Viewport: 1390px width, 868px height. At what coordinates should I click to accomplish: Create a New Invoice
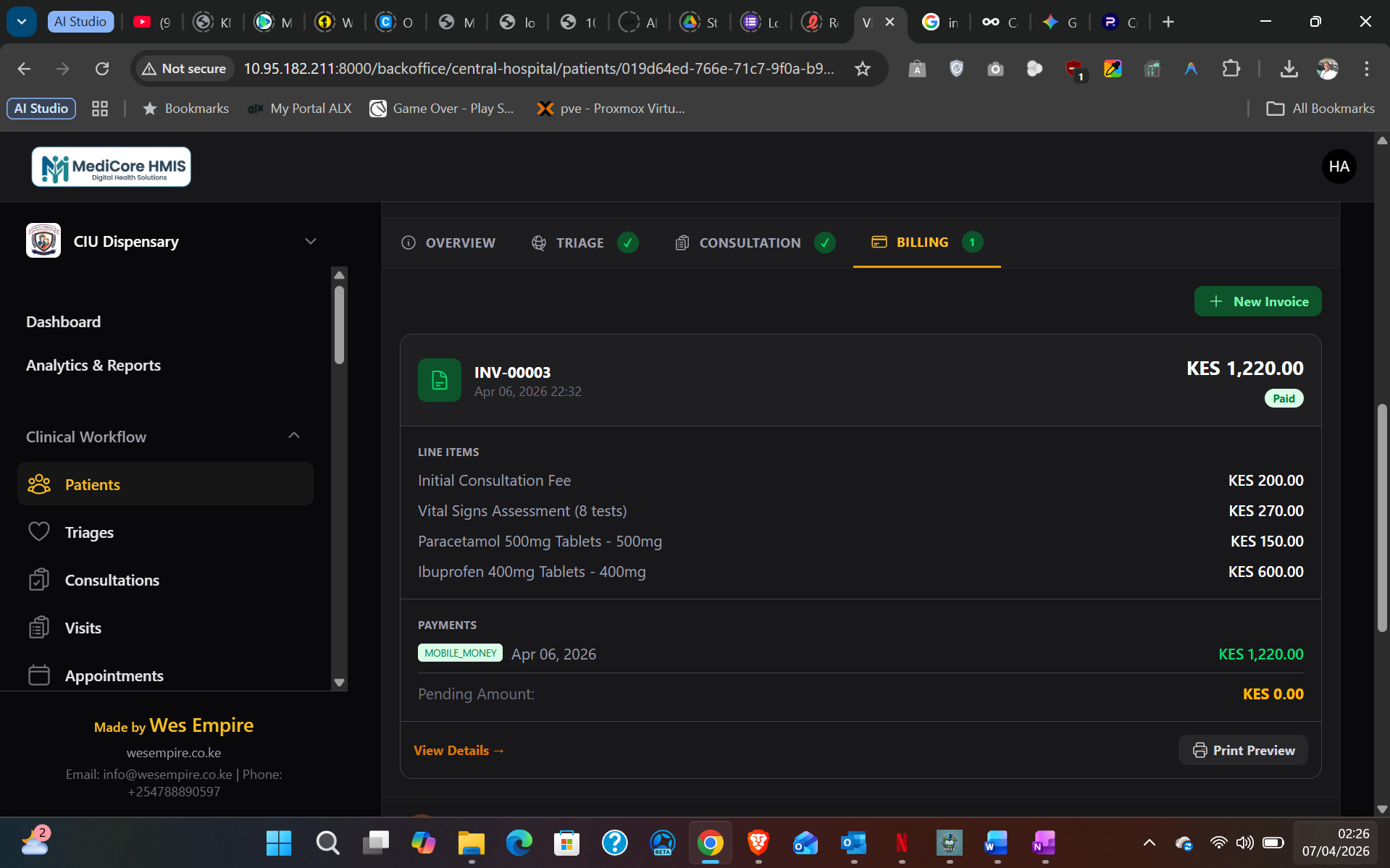(x=1257, y=302)
